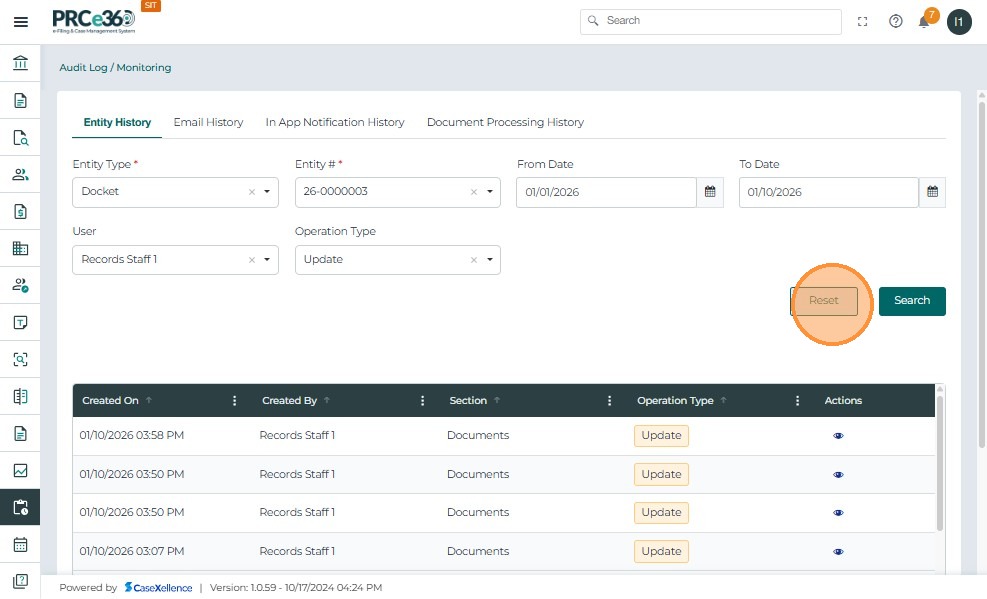Screen dimensions: 987x599
Task: View details of 03:07 PM log entry
Action: pos(838,551)
